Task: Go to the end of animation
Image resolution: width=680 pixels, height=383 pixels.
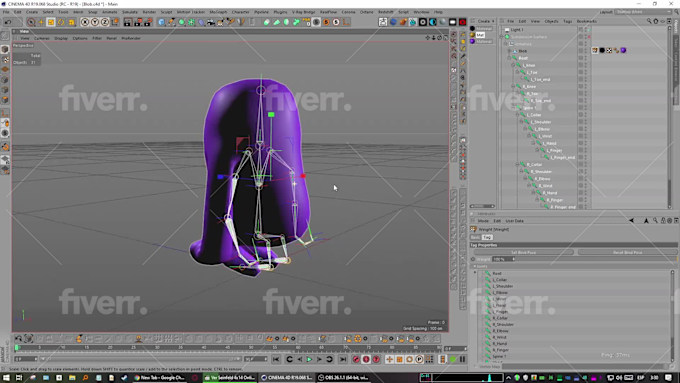Action: tap(343, 359)
